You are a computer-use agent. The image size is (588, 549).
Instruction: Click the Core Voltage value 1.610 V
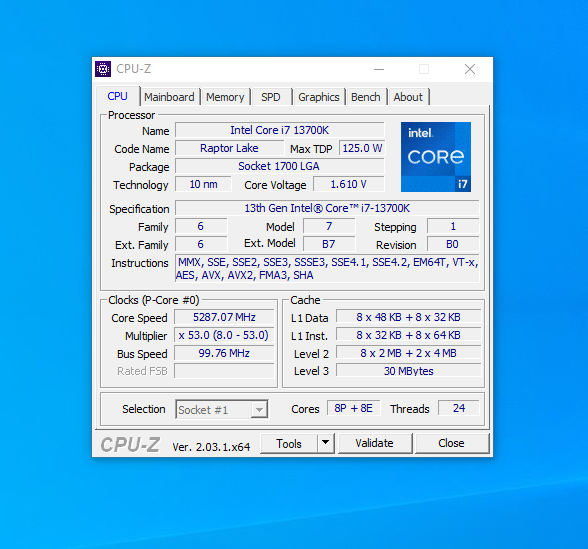pos(349,184)
